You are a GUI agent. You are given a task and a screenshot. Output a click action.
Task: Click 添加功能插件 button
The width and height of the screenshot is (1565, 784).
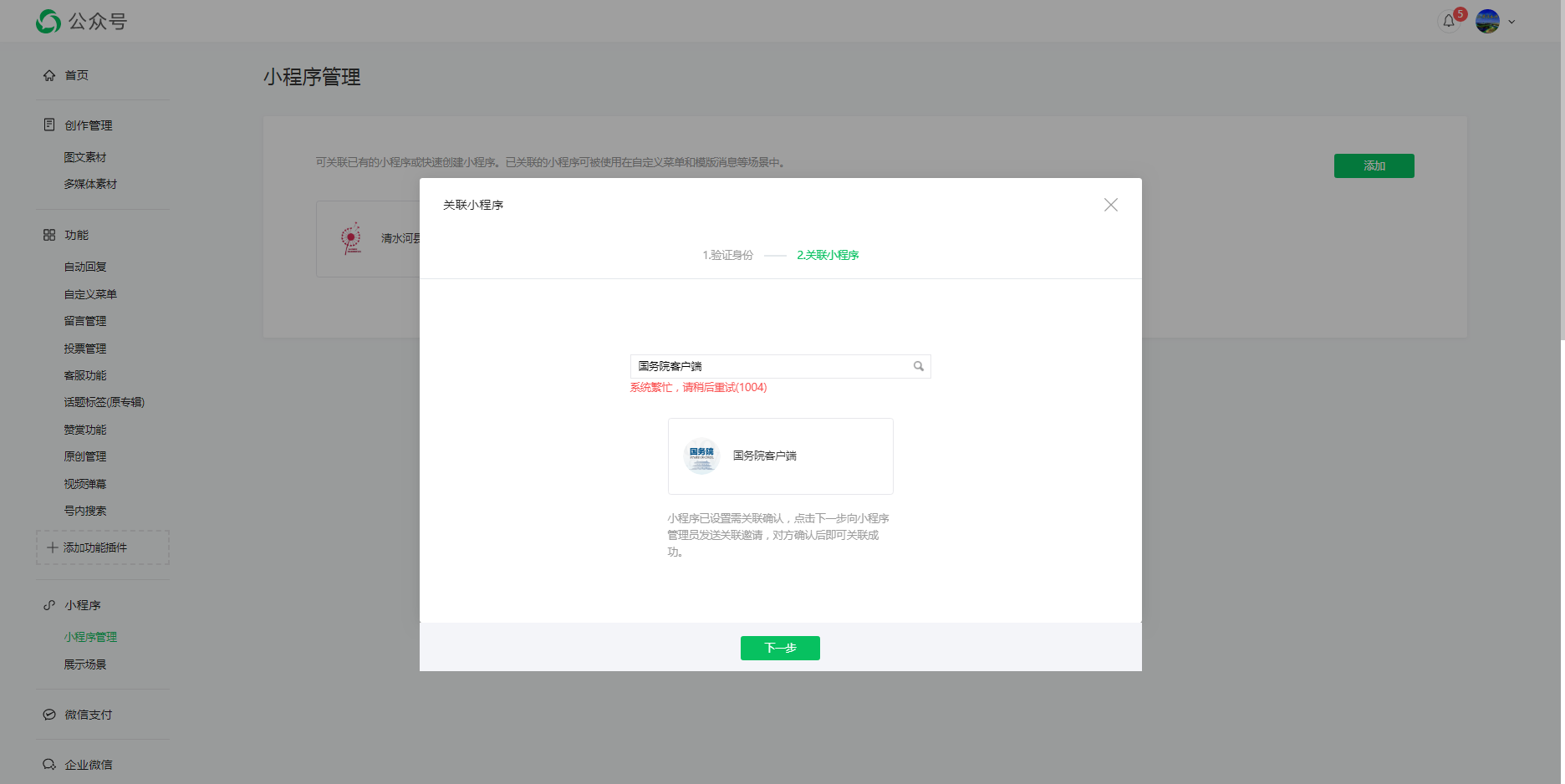[103, 547]
